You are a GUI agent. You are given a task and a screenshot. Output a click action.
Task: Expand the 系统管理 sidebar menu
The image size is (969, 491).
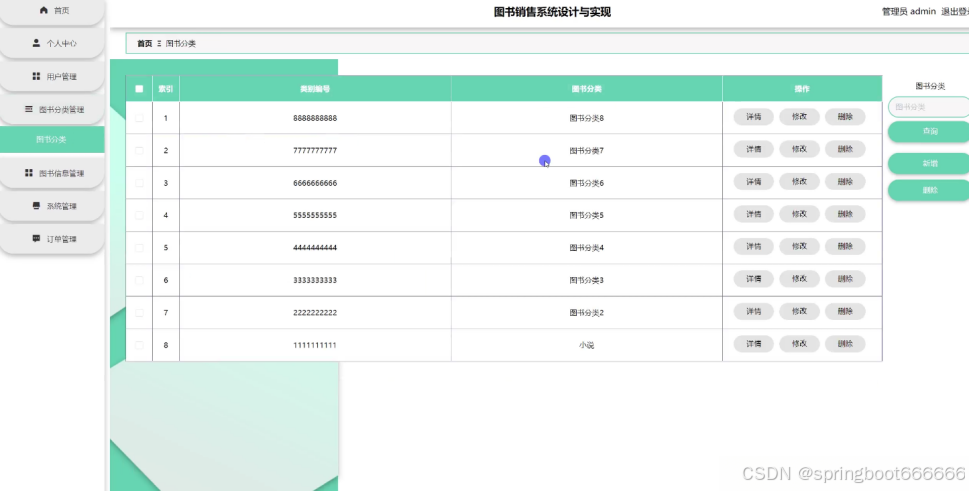(x=52, y=206)
